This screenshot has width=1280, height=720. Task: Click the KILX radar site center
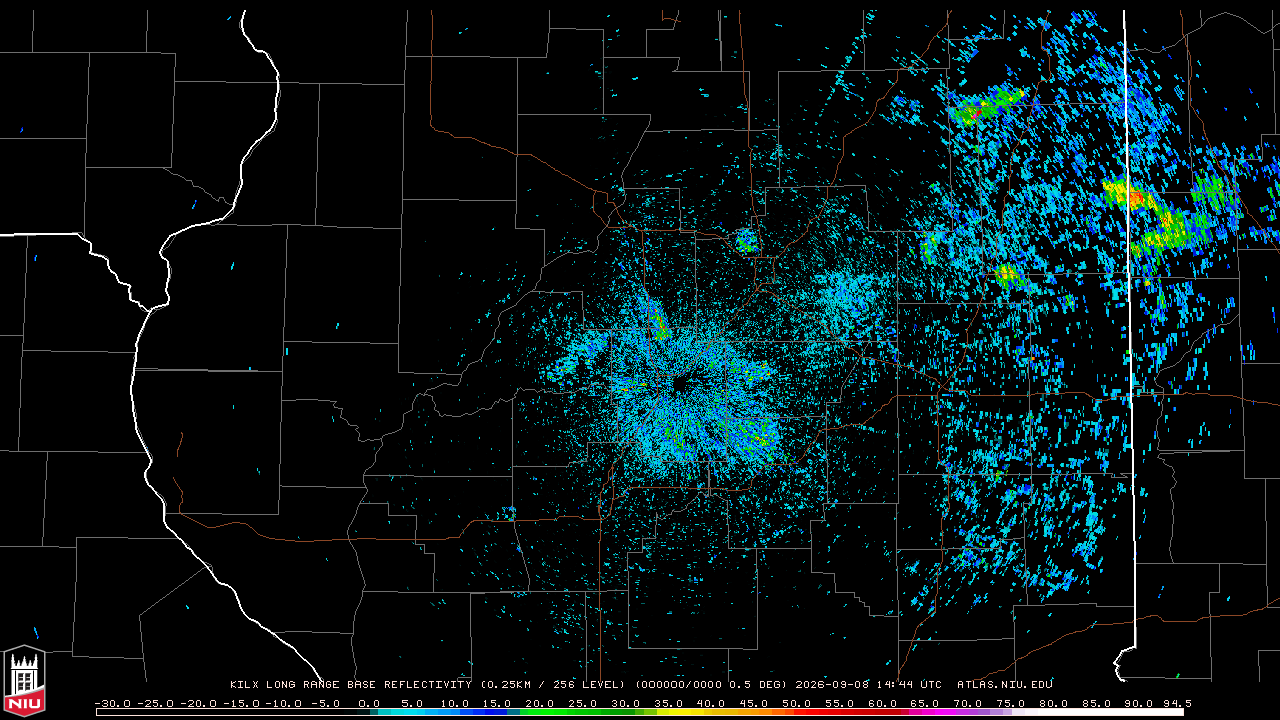680,384
